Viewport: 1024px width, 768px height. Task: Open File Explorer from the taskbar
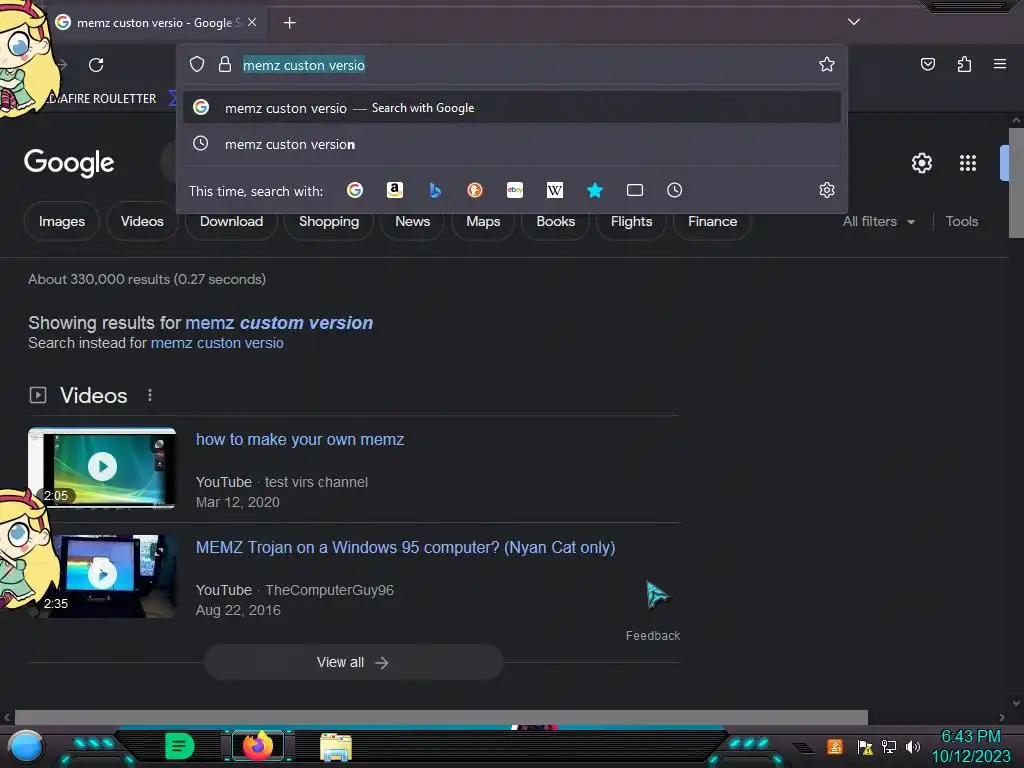point(336,746)
